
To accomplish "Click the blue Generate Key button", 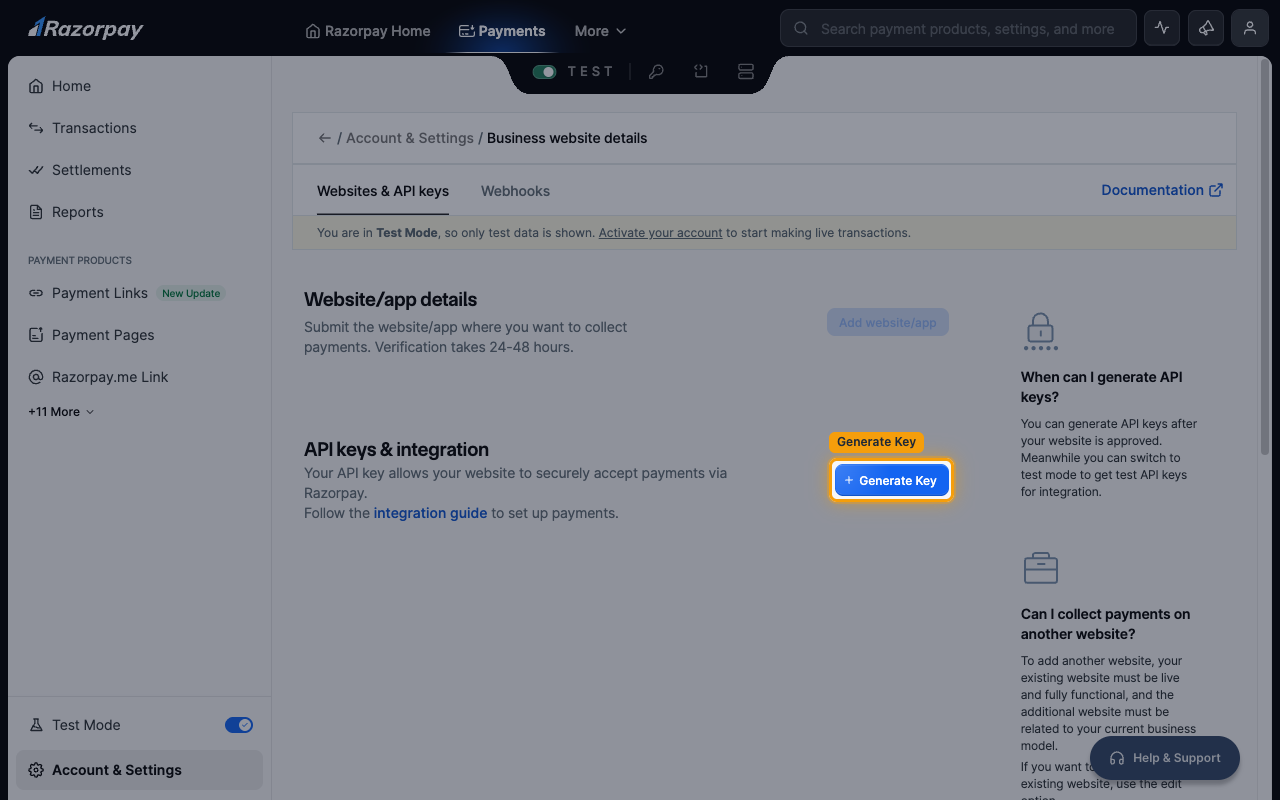I will point(891,481).
